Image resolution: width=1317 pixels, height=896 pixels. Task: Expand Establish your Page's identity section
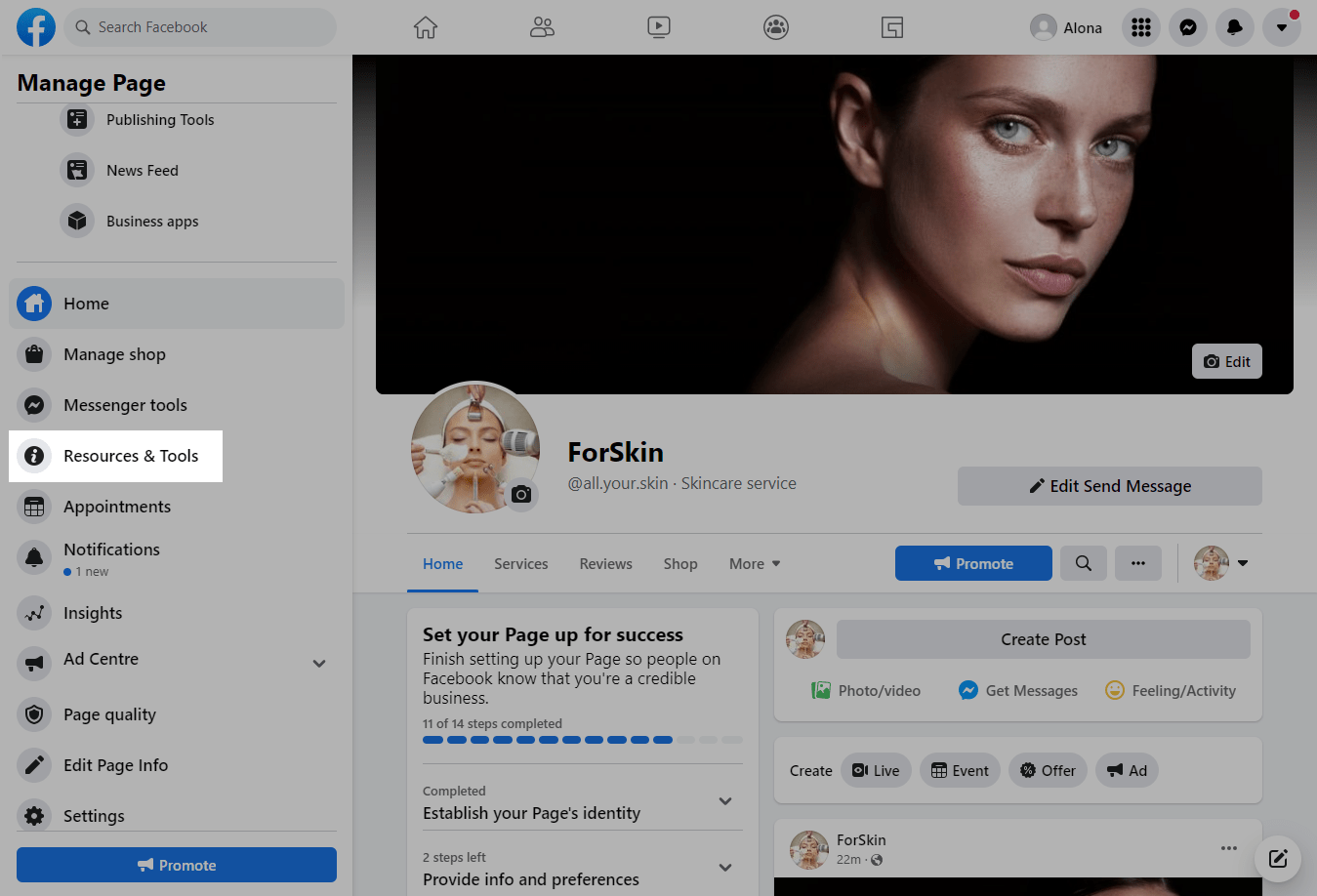[x=725, y=801]
